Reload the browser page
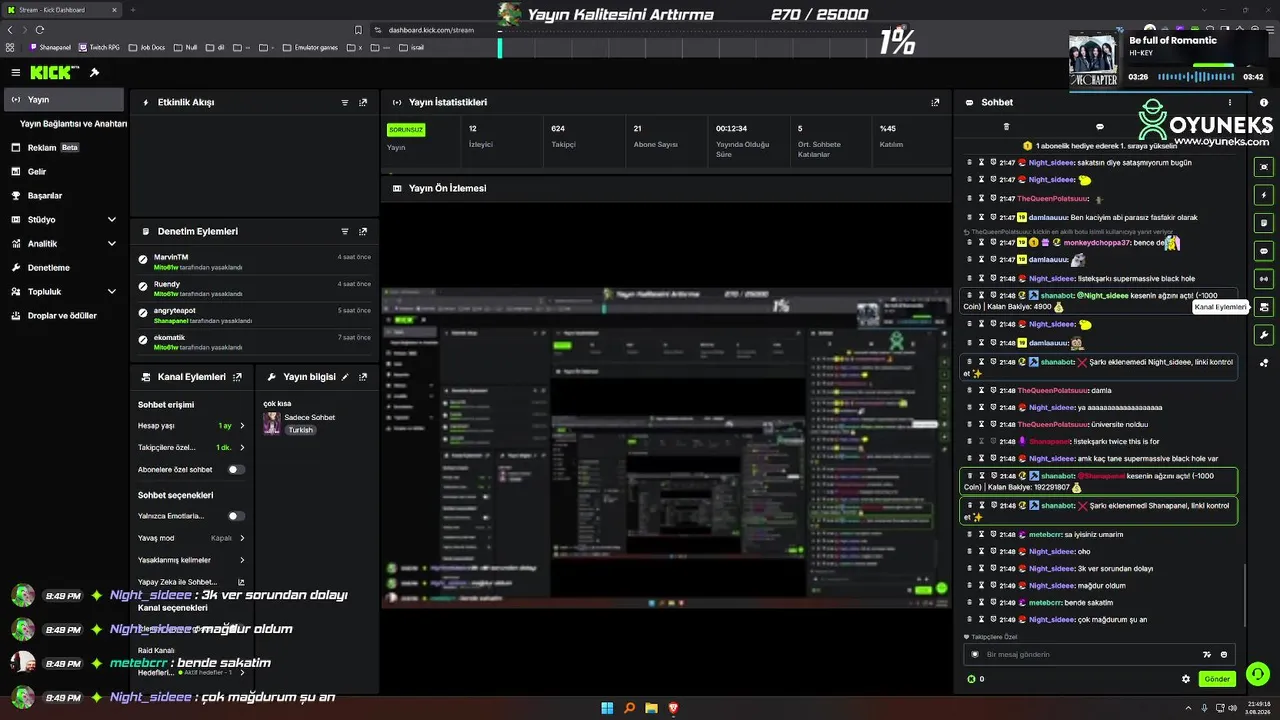The image size is (1280, 720). 40,30
